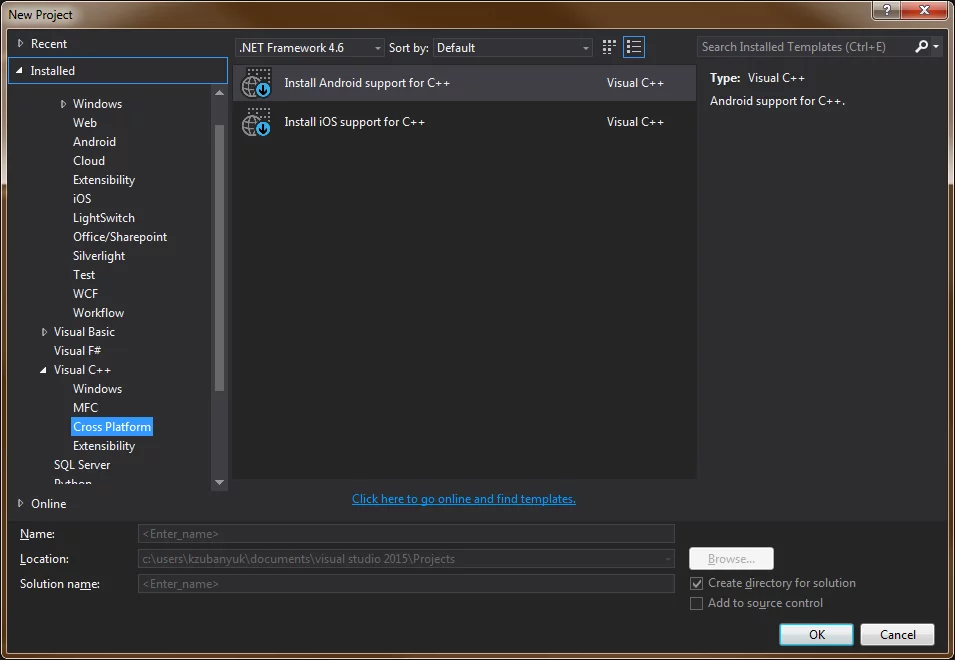Click the Install iOS support template icon
The width and height of the screenshot is (955, 661).
[257, 122]
